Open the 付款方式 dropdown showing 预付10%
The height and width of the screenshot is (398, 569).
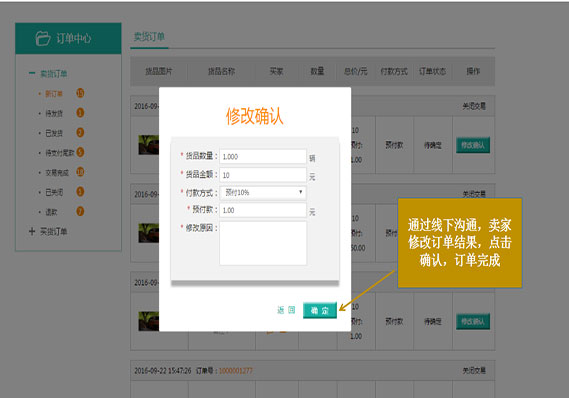(x=263, y=193)
